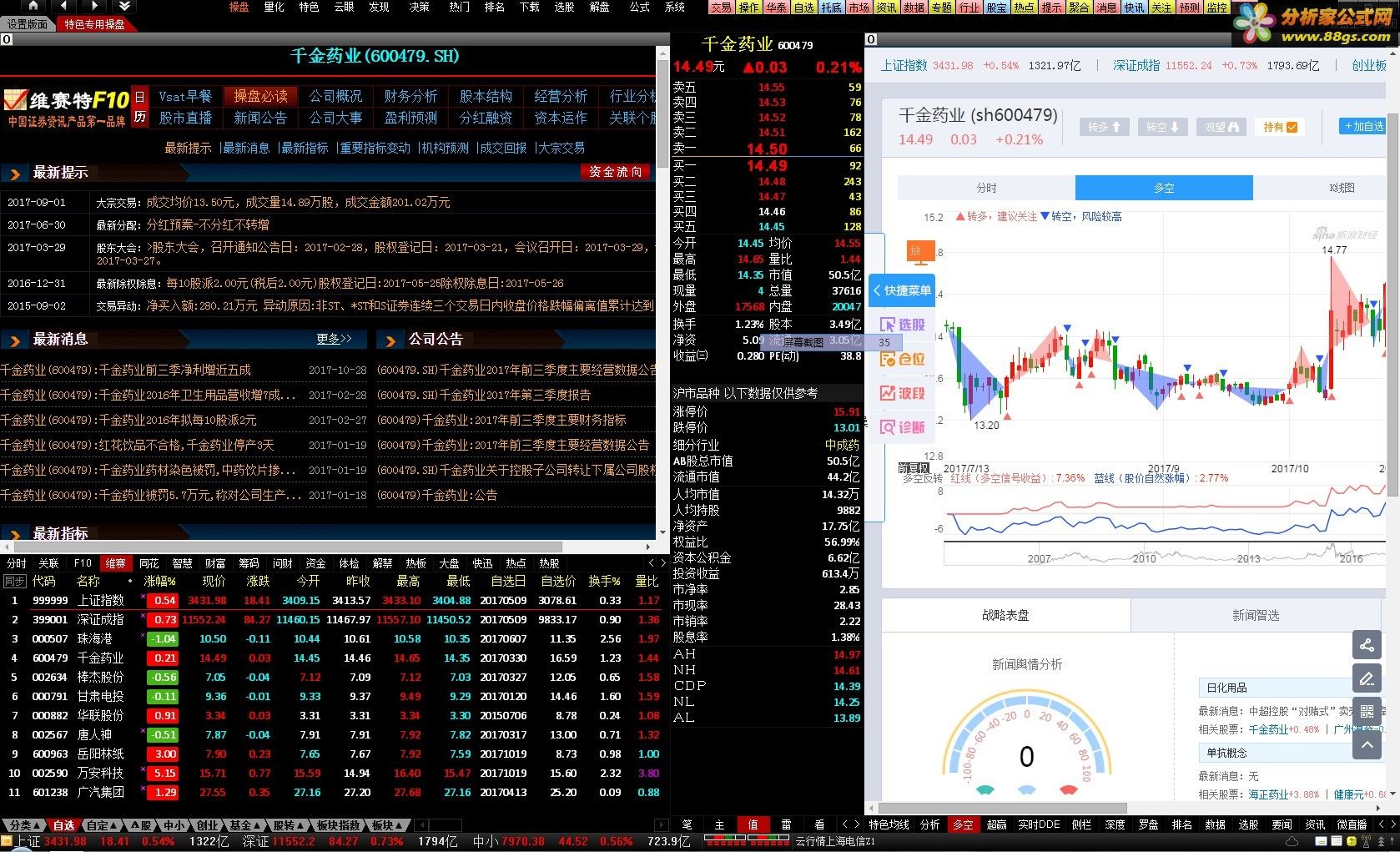
Task: Select the 财务分析 F10 tab
Action: pos(410,96)
